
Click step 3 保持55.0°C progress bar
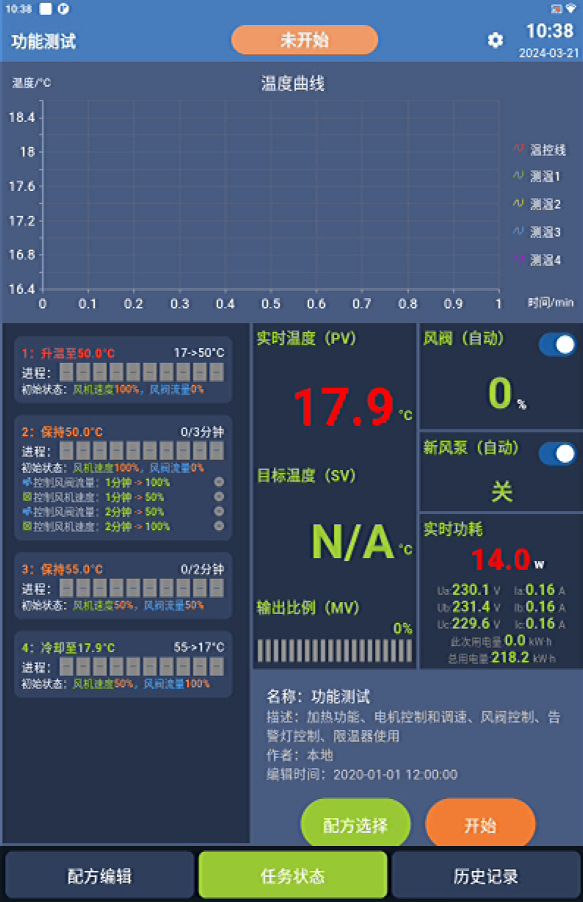(x=142, y=588)
